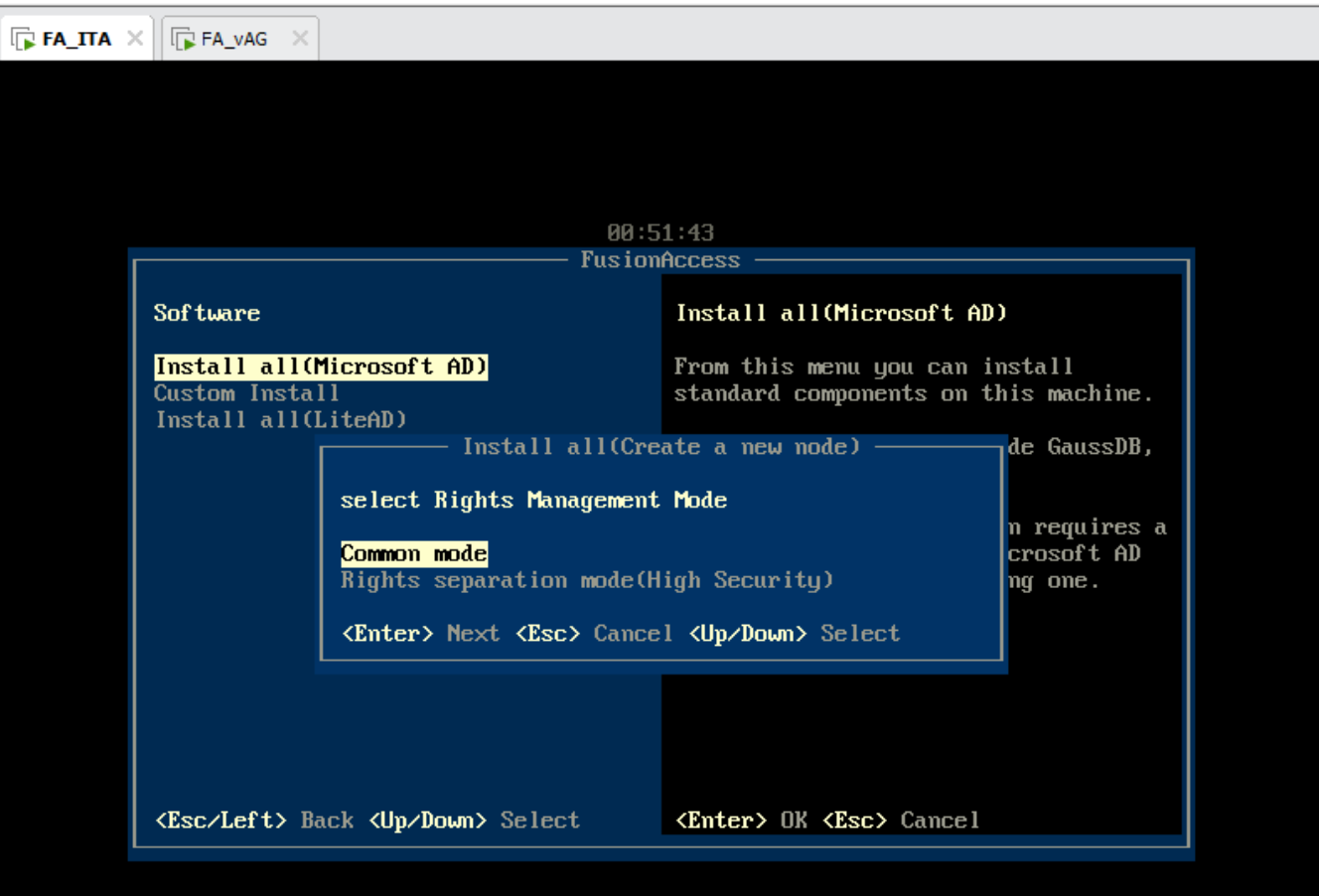The height and width of the screenshot is (896, 1319).
Task: Click the 'From this menu you can install' text
Action: (873, 367)
